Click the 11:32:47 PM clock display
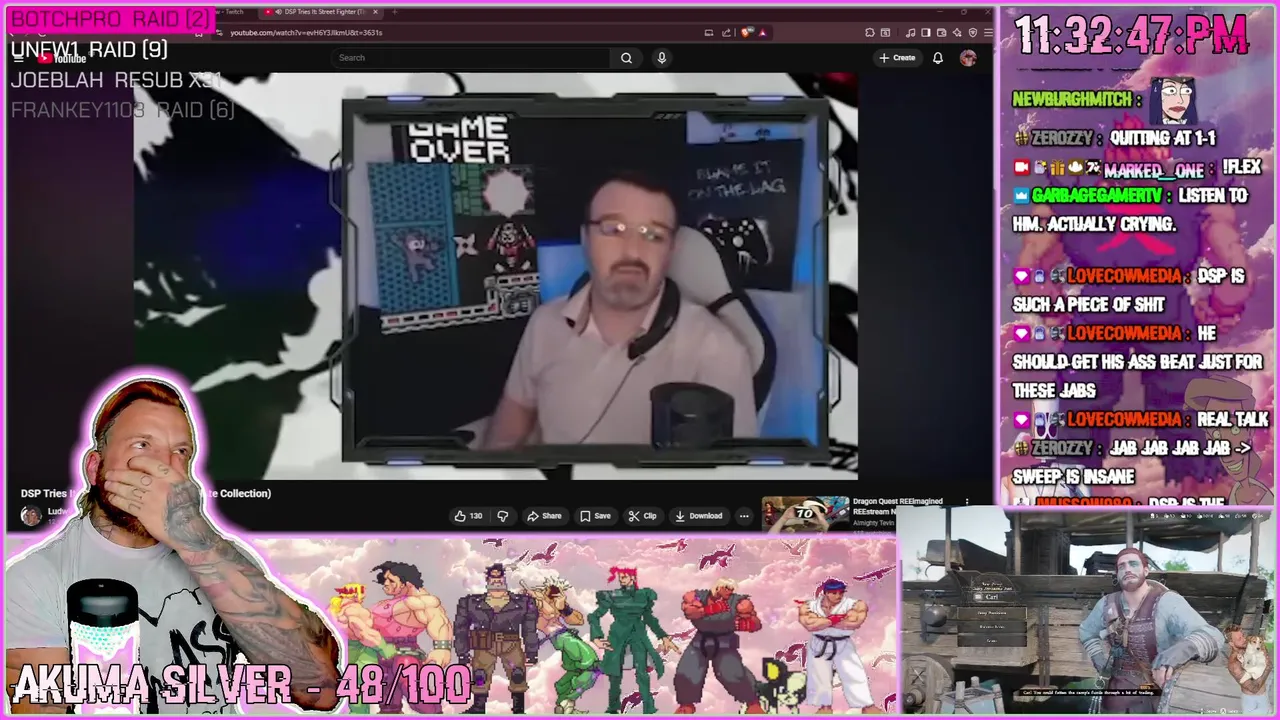1280x720 pixels. point(1132,36)
